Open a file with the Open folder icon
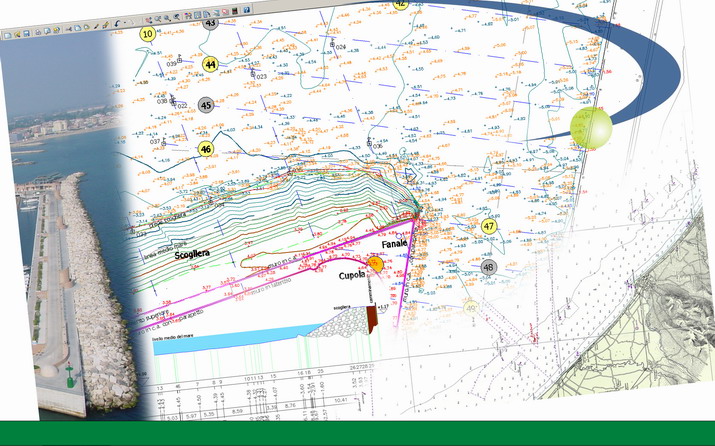Viewport: 715px width, 446px height. [17, 35]
